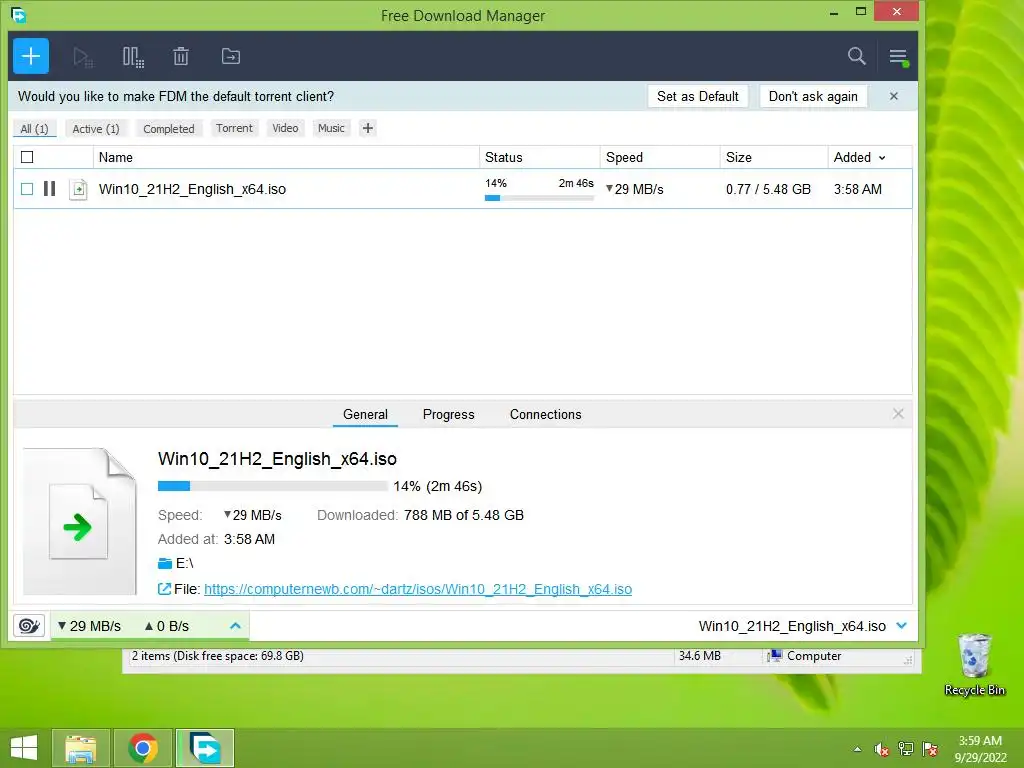Click the Start selected downloads toolbar icon
Screen dimensions: 1024x768
[83, 57]
